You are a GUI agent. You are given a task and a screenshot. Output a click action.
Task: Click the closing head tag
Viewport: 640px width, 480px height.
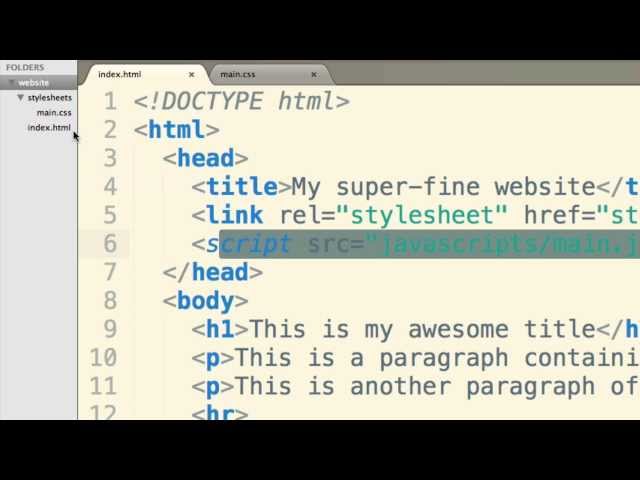(213, 273)
